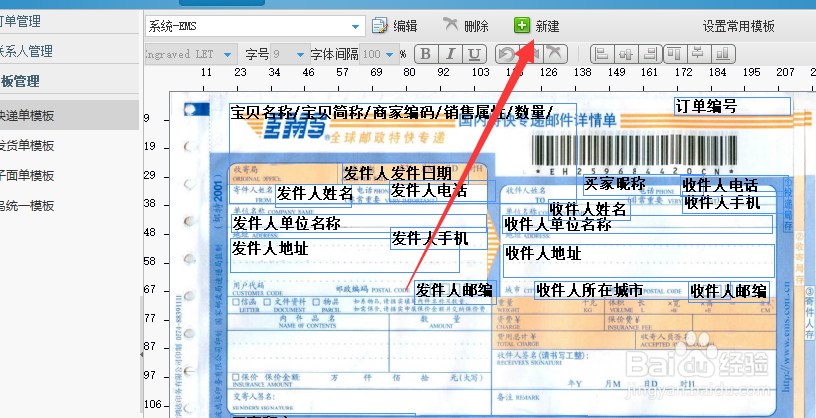Click the delete X icon in format toolbar
Screen dimensions: 816x418
(555, 54)
